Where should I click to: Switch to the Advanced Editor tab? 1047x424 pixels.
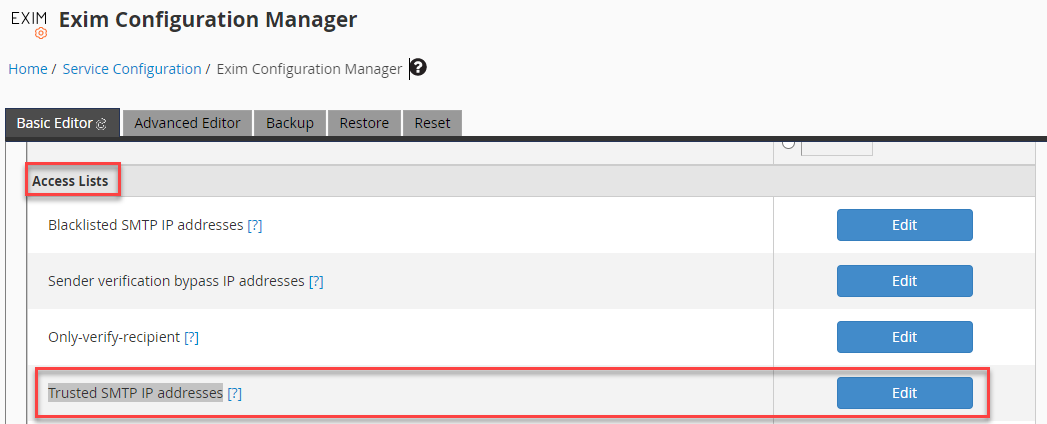[187, 123]
